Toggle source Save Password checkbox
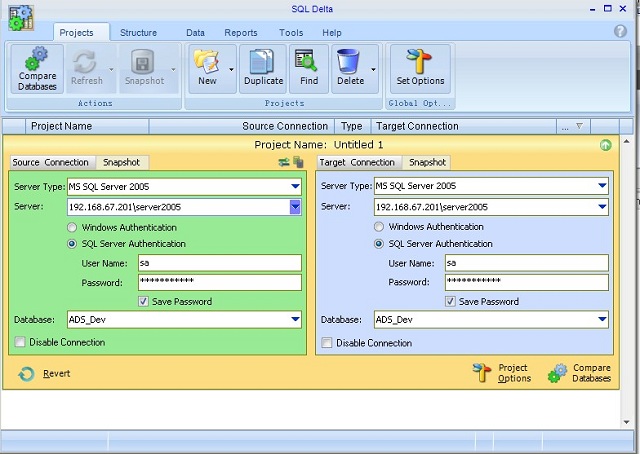 tap(143, 302)
